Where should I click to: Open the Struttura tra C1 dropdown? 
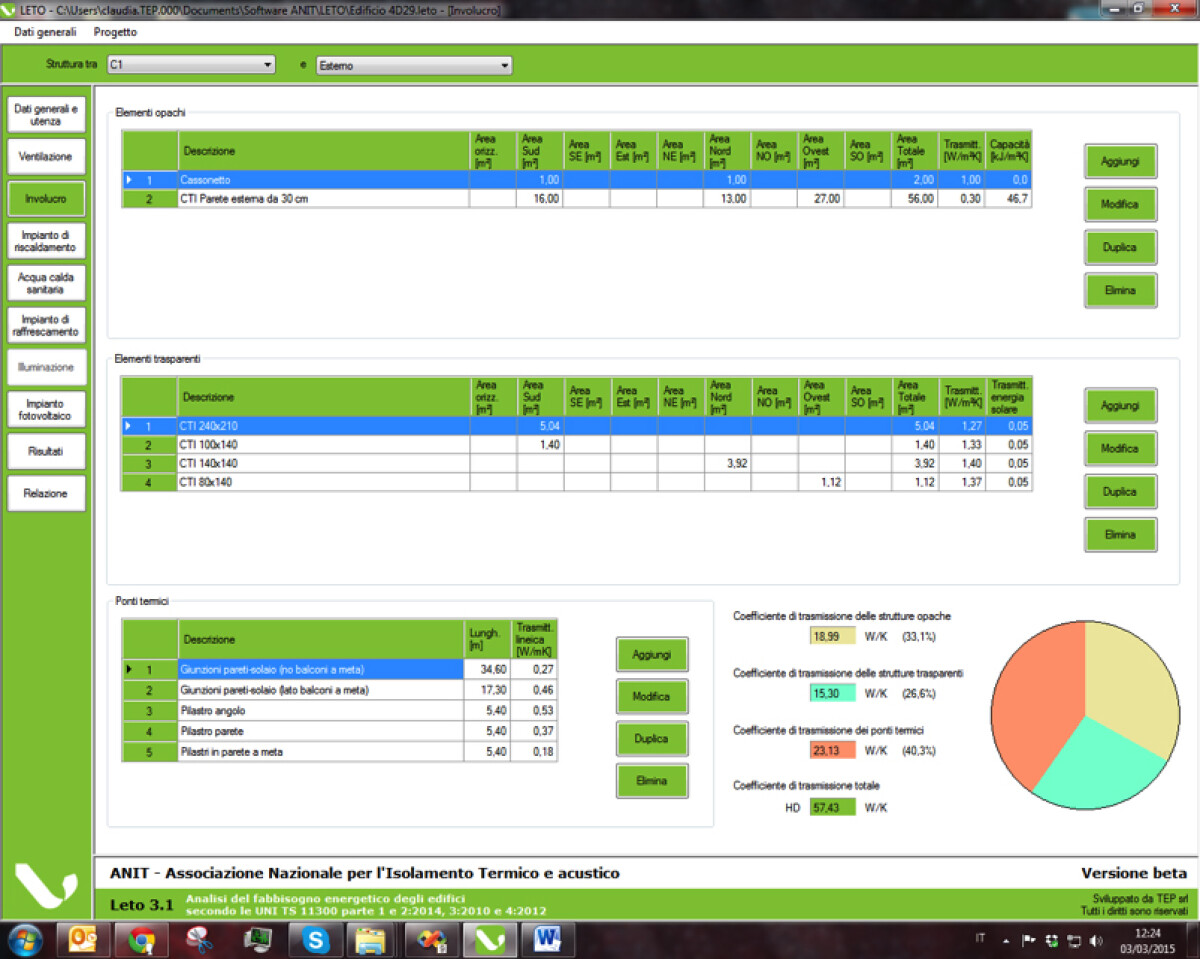click(190, 65)
